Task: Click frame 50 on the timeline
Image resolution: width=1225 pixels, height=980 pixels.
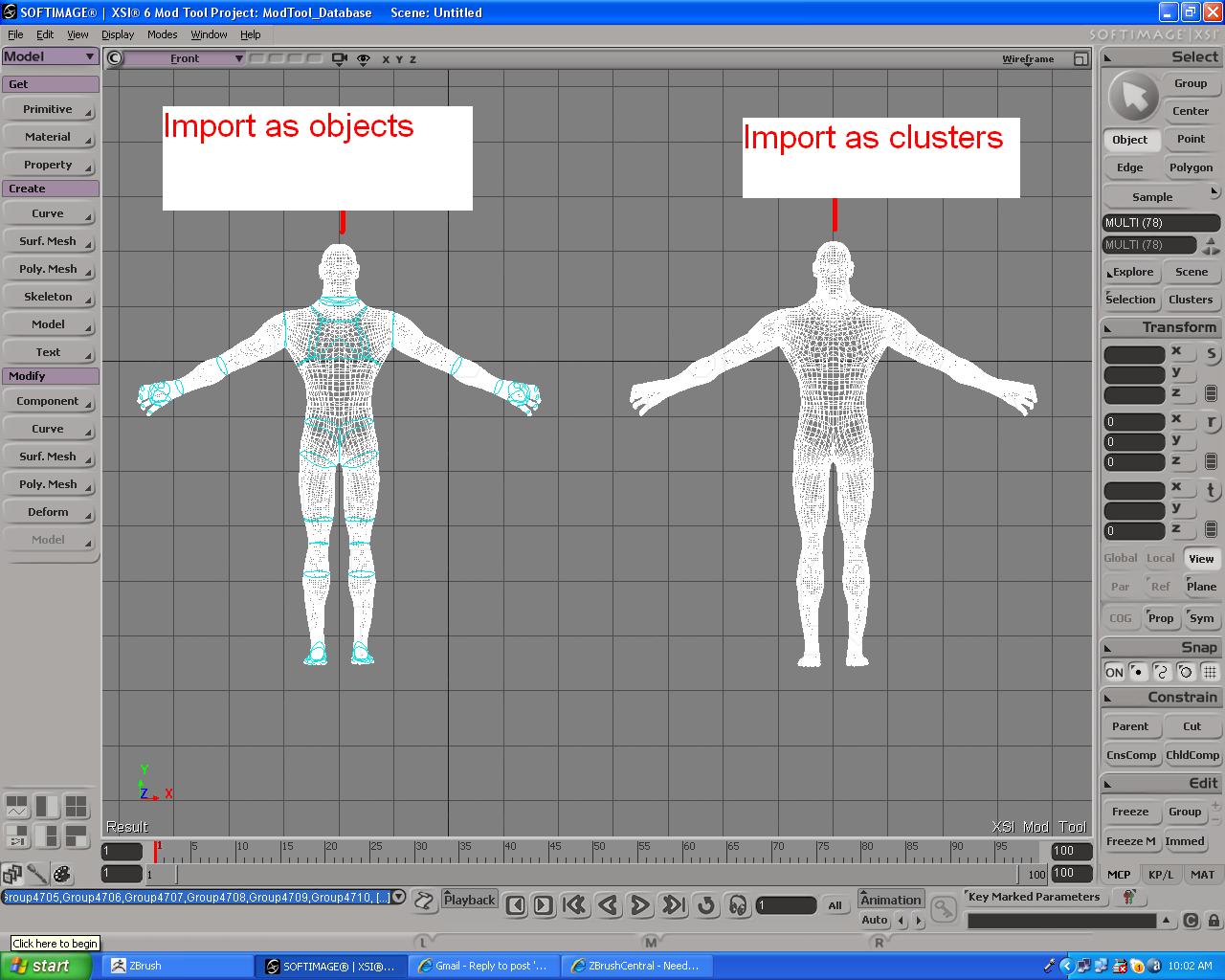Action: (x=595, y=851)
